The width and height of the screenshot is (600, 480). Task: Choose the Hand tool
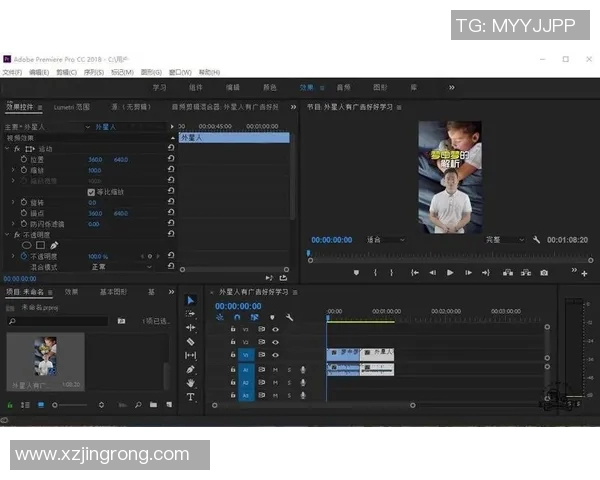191,383
